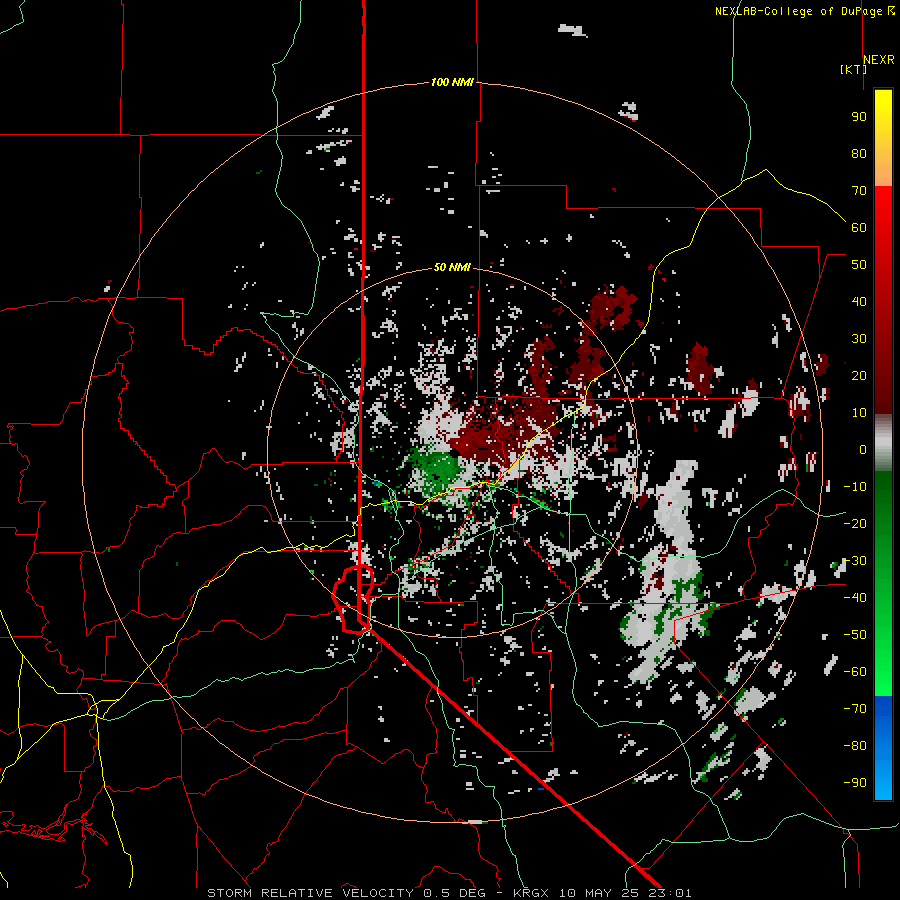Image resolution: width=900 pixels, height=900 pixels.
Task: Choose the -80 value on the velocity scale
Action: point(855,746)
